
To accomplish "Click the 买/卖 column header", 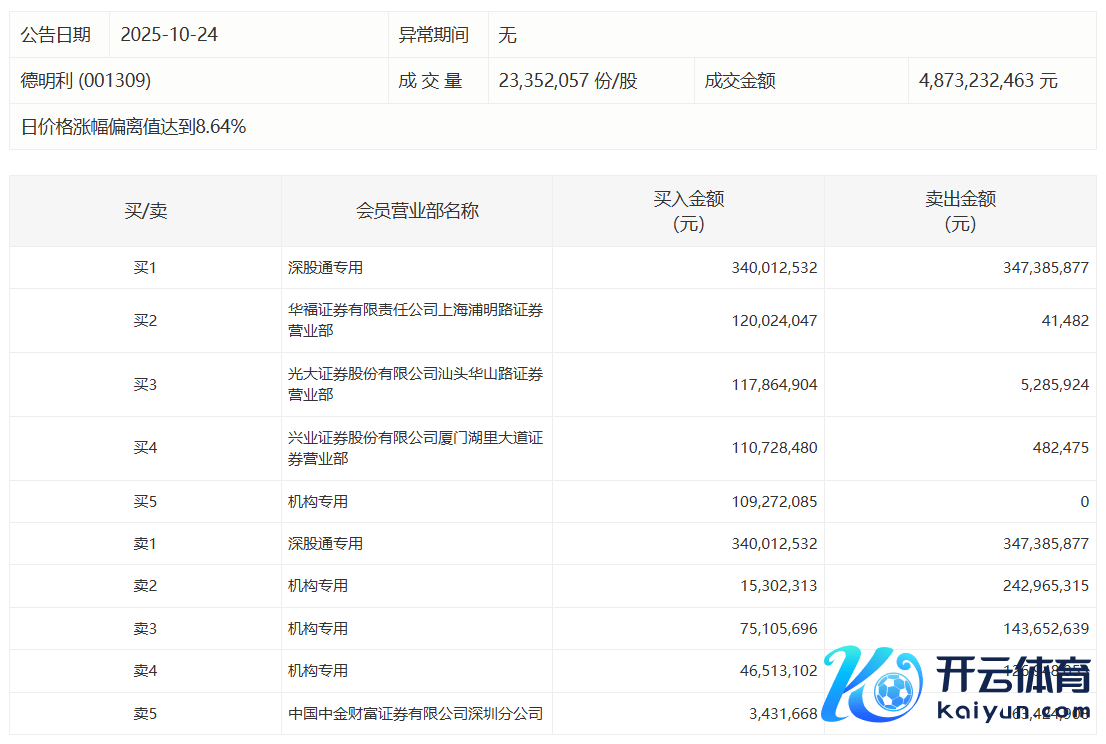I will (x=145, y=211).
